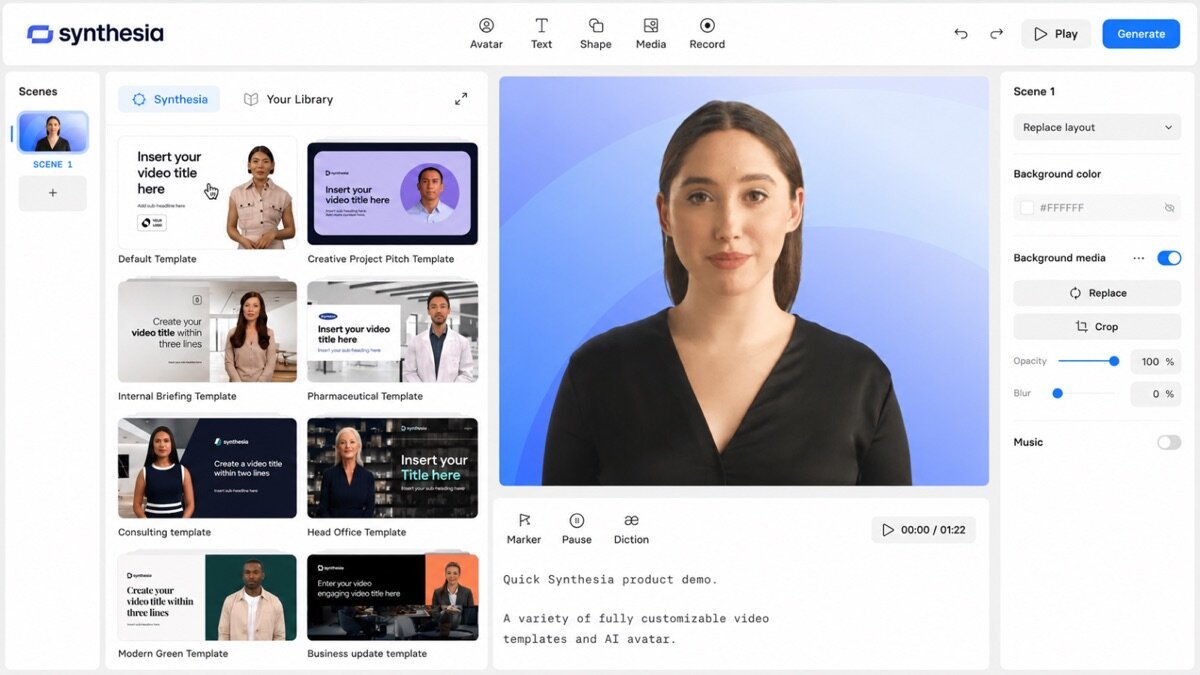This screenshot has width=1200, height=675.
Task: Click the Opacity 100 value field
Action: pyautogui.click(x=1155, y=362)
